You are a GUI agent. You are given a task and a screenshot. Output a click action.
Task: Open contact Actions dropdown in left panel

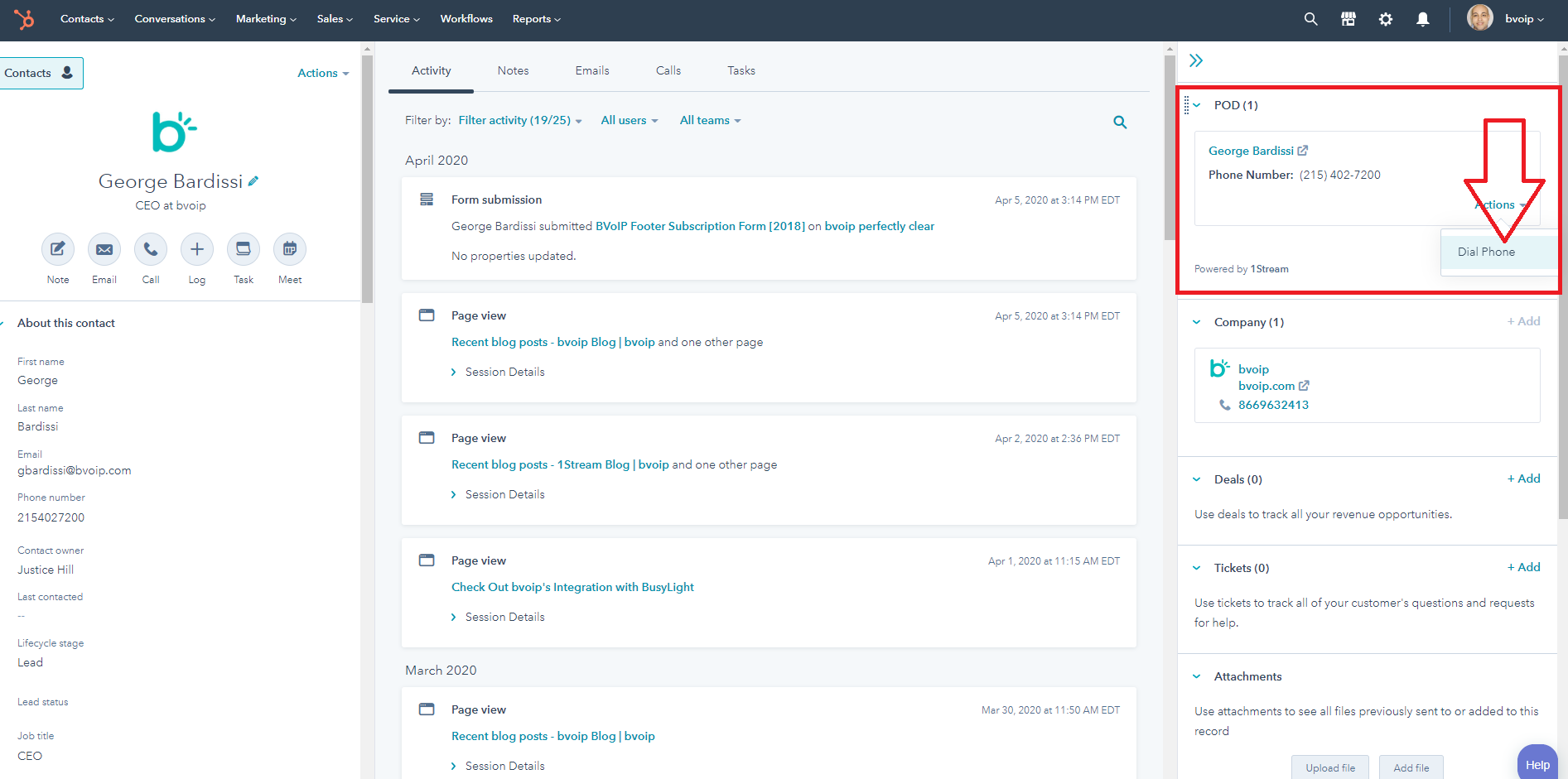click(x=323, y=73)
